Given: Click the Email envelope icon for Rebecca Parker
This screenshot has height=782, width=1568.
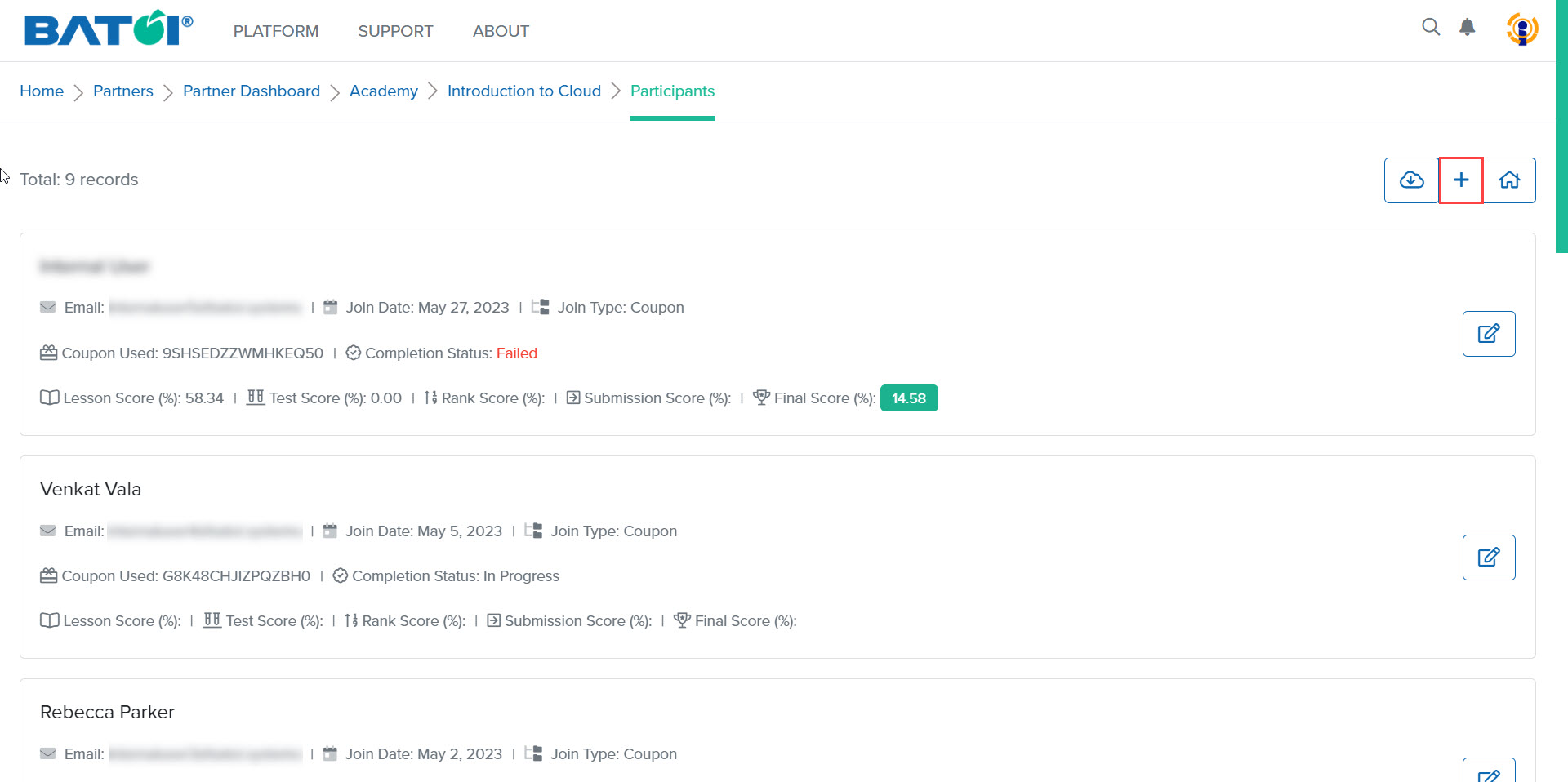Looking at the screenshot, I should 48,753.
